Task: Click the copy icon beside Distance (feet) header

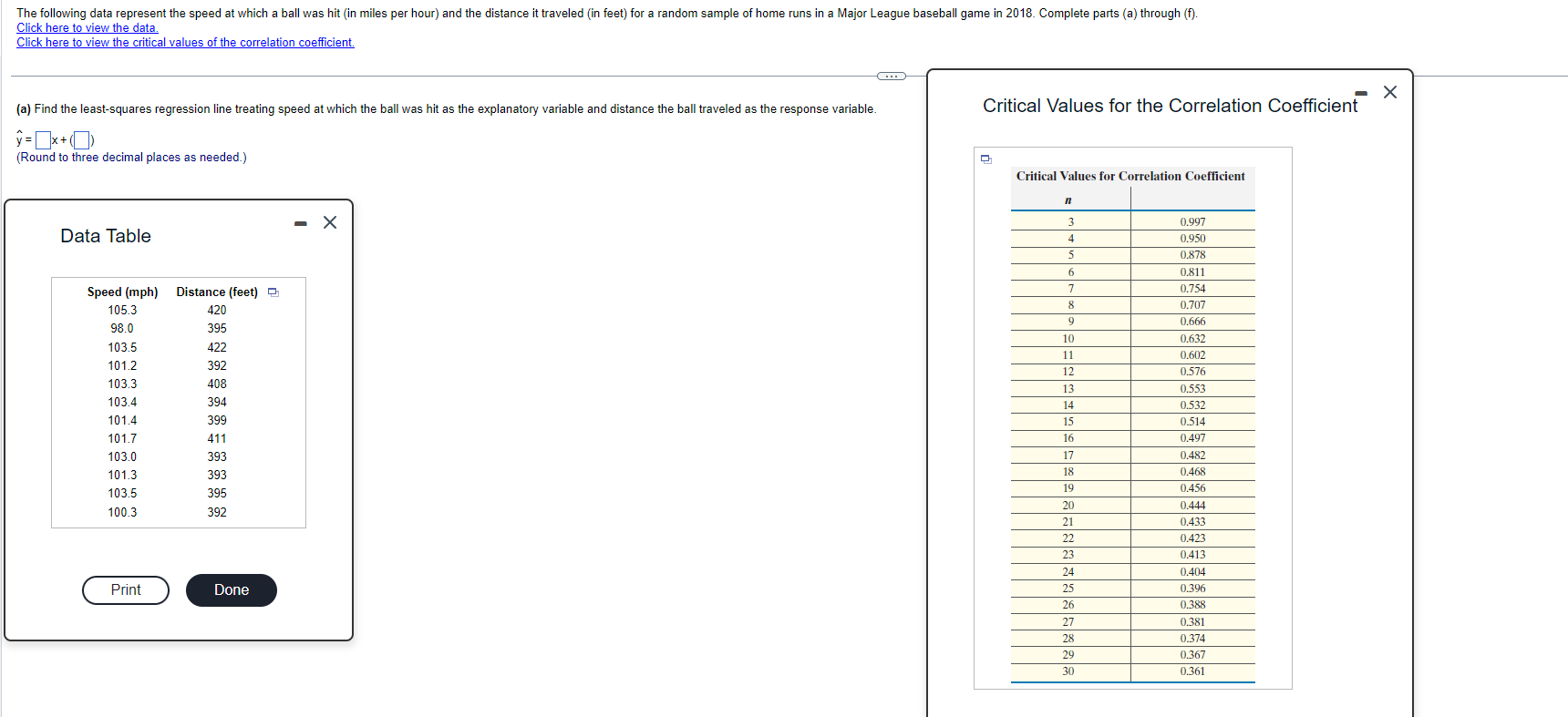Action: pyautogui.click(x=273, y=292)
